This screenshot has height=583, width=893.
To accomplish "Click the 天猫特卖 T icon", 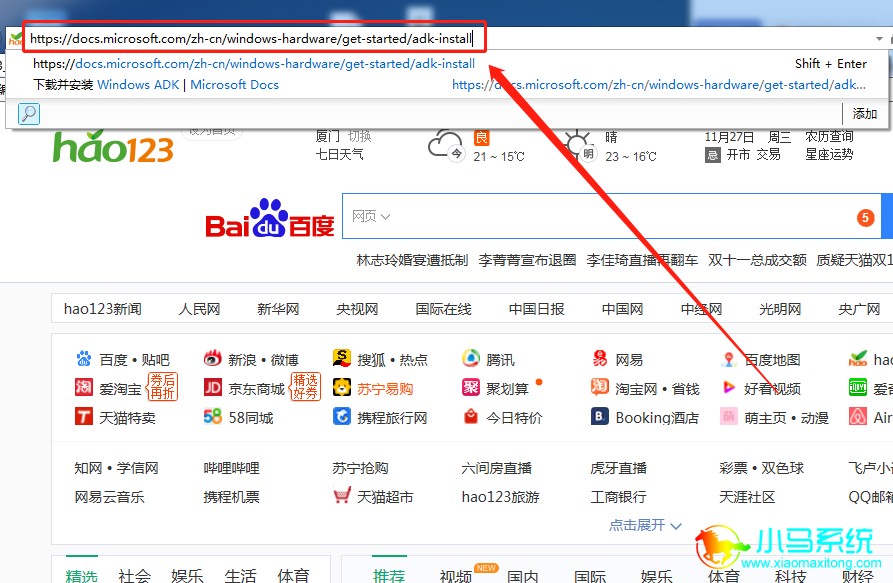I will pos(84,416).
